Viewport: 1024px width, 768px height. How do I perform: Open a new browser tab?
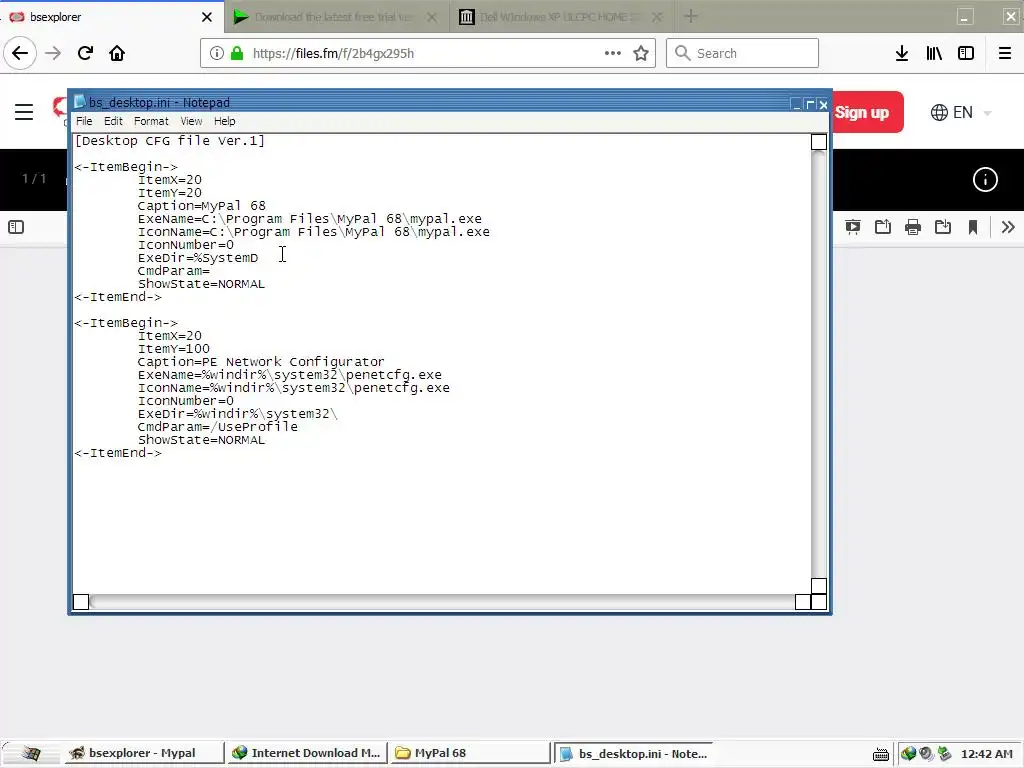coord(690,16)
